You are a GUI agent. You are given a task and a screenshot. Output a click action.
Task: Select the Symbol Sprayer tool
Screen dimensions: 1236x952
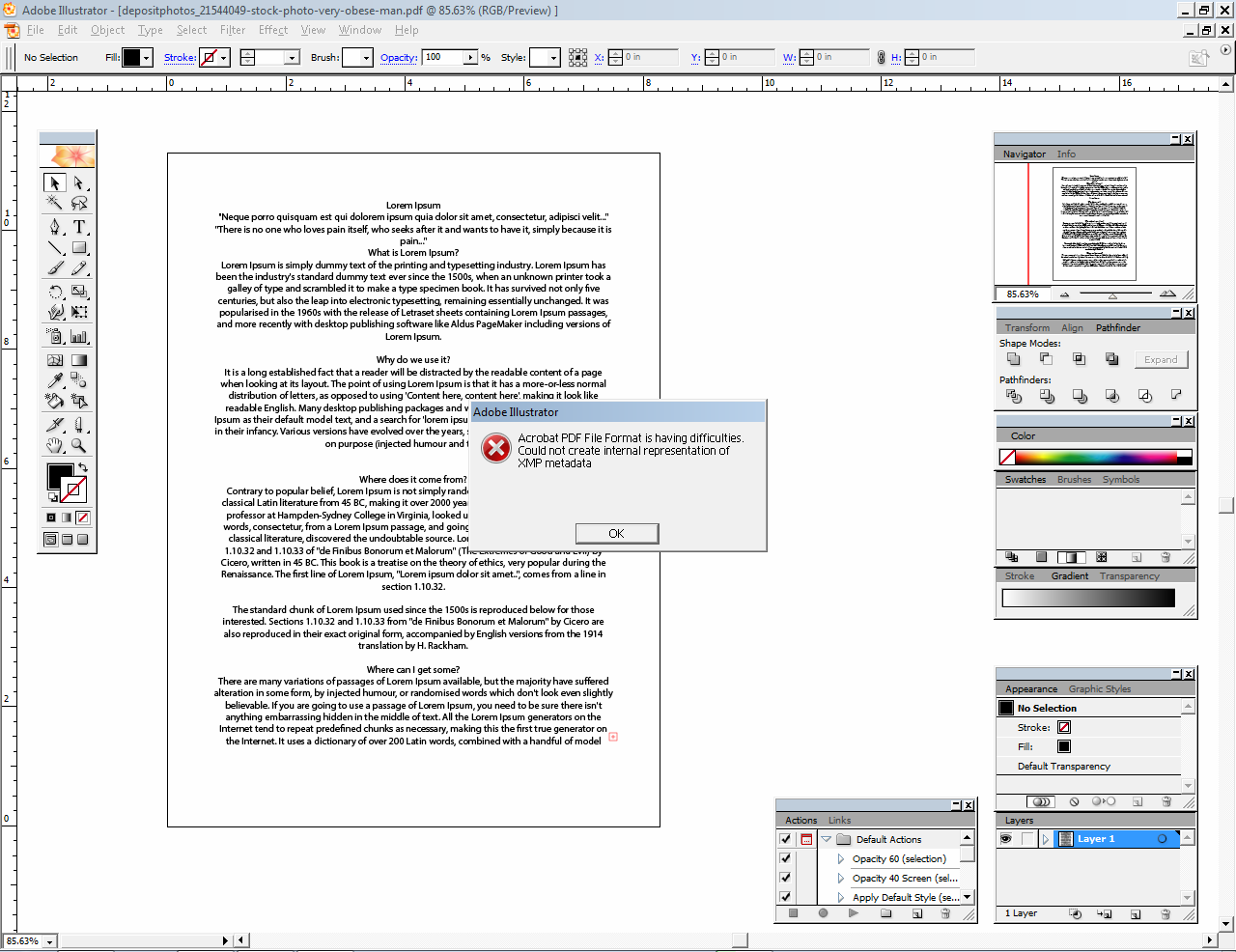pos(55,336)
